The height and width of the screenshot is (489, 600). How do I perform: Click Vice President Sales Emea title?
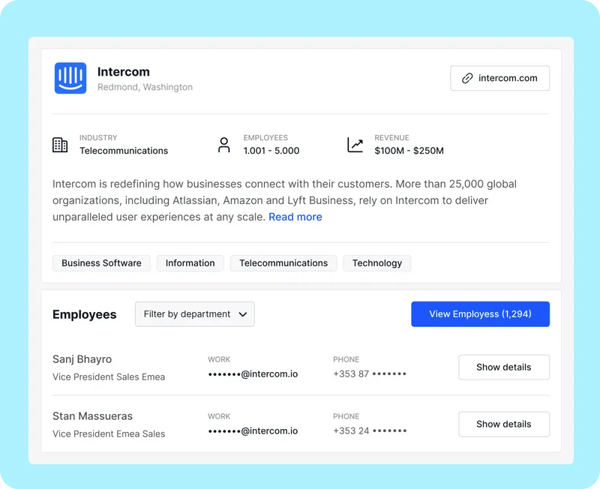(x=109, y=377)
